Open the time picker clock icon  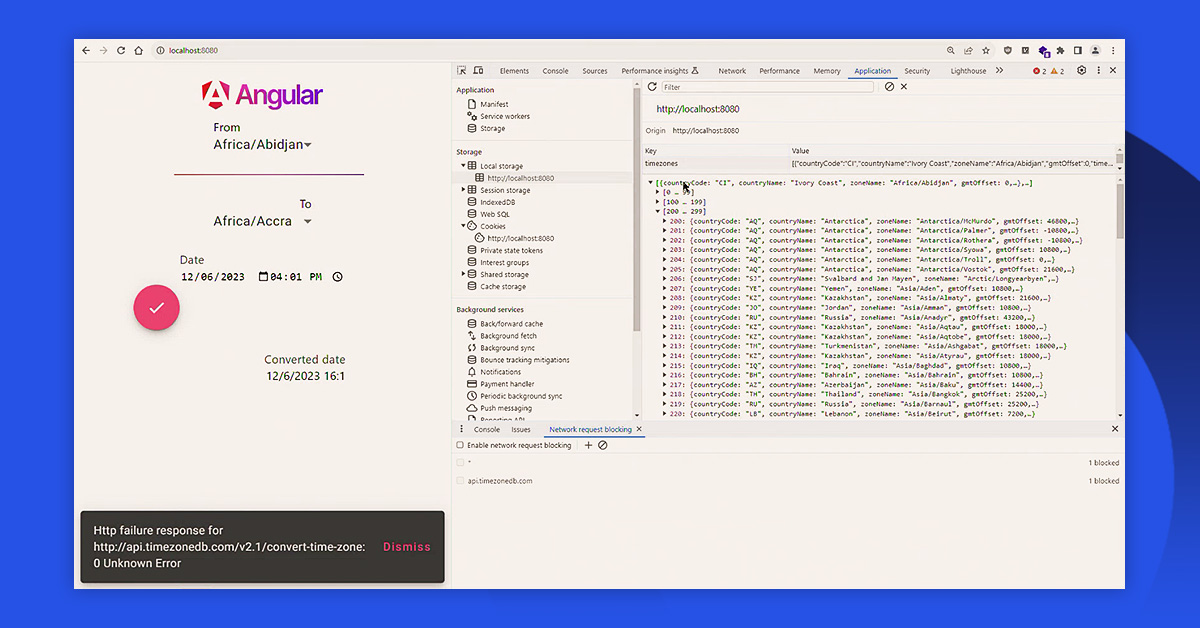[337, 277]
